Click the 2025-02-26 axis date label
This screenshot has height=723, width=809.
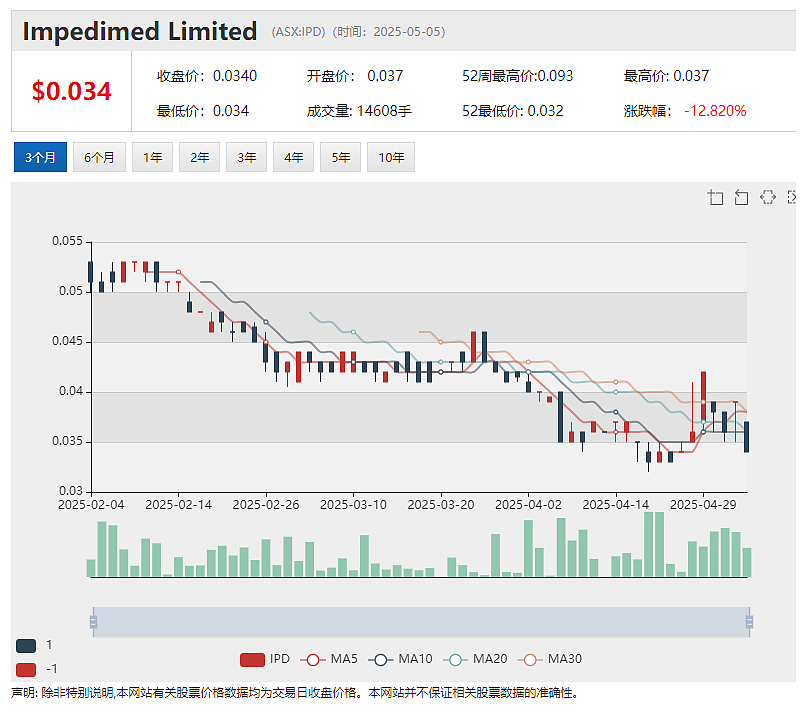(266, 505)
